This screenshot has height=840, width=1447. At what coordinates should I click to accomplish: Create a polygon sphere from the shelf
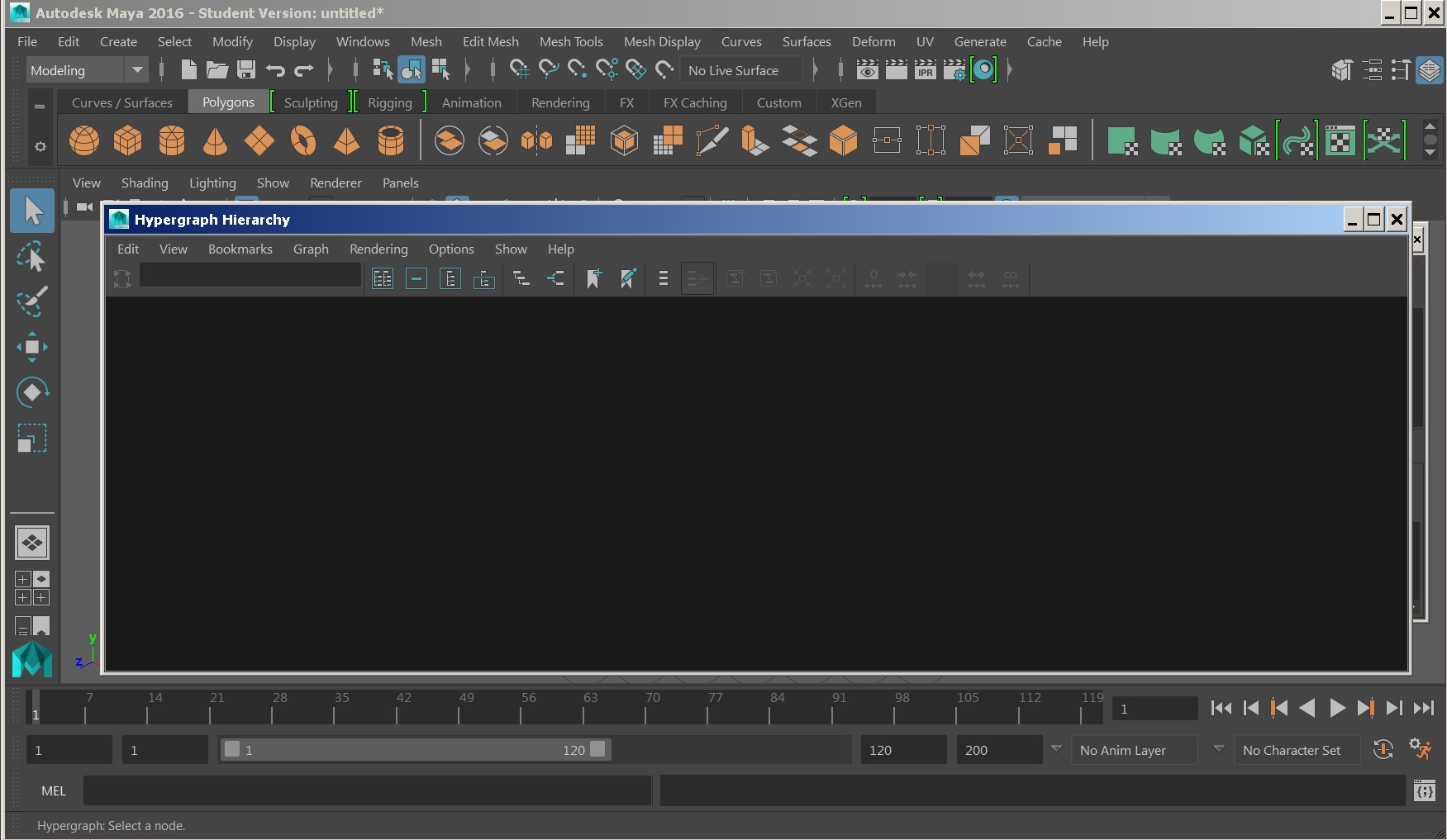coord(83,140)
